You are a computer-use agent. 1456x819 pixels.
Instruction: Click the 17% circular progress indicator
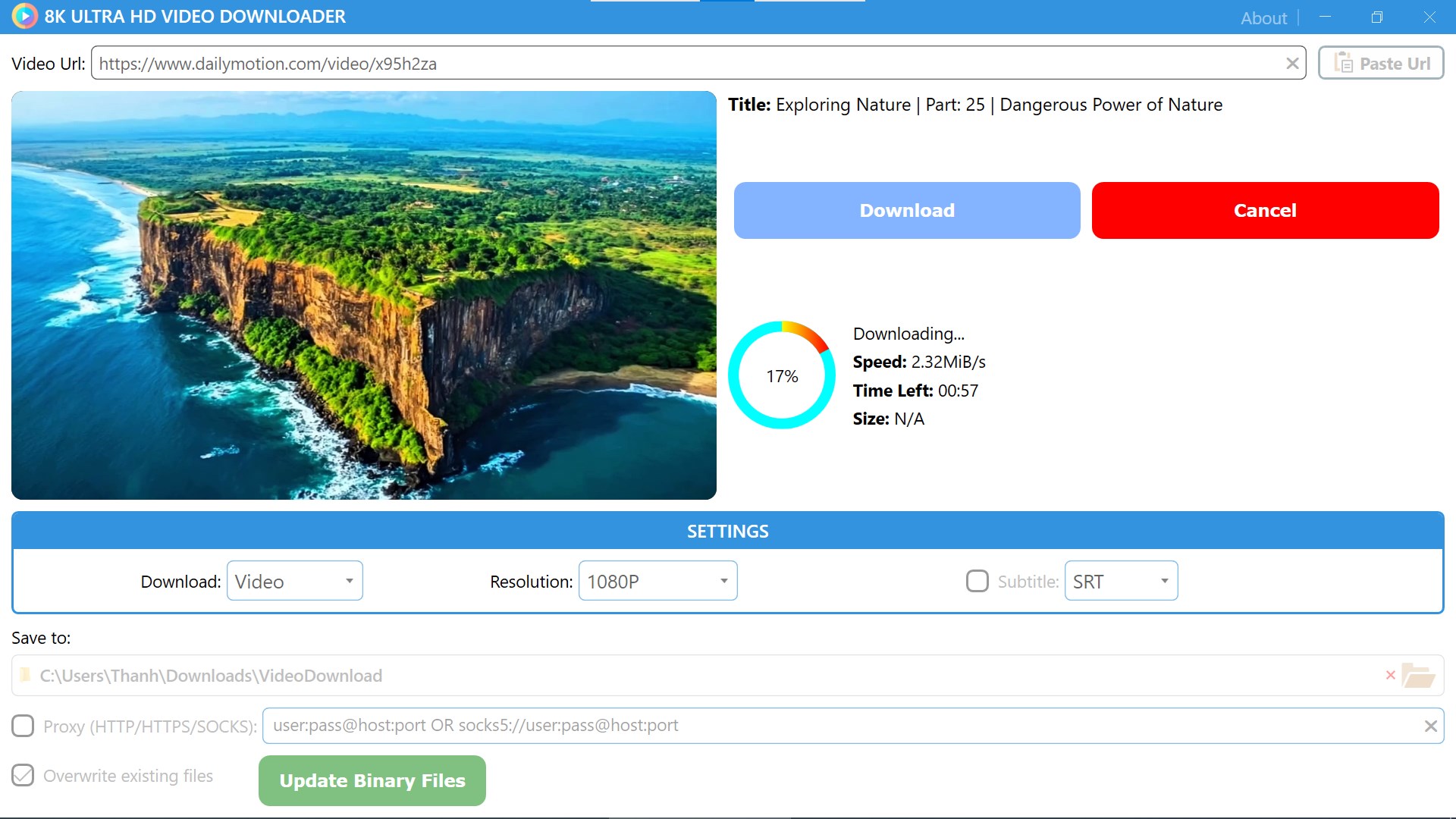[x=782, y=375]
